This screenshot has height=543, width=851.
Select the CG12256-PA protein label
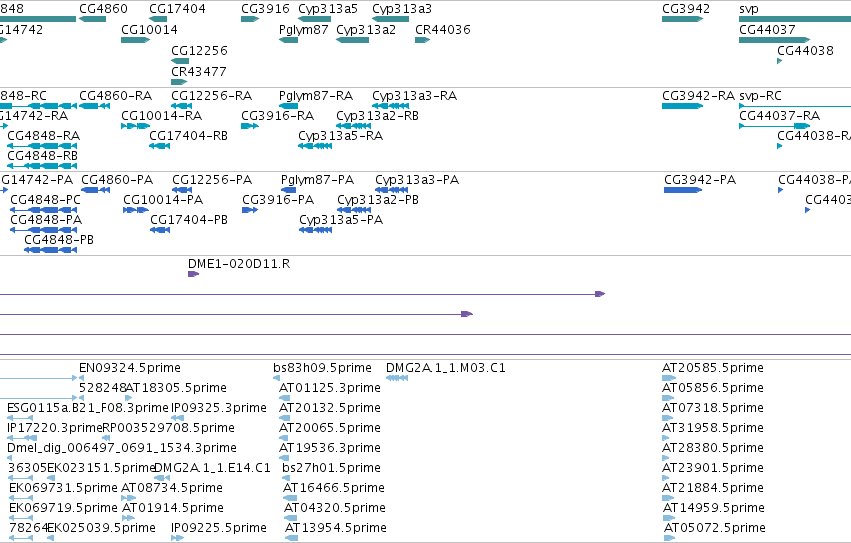point(212,180)
